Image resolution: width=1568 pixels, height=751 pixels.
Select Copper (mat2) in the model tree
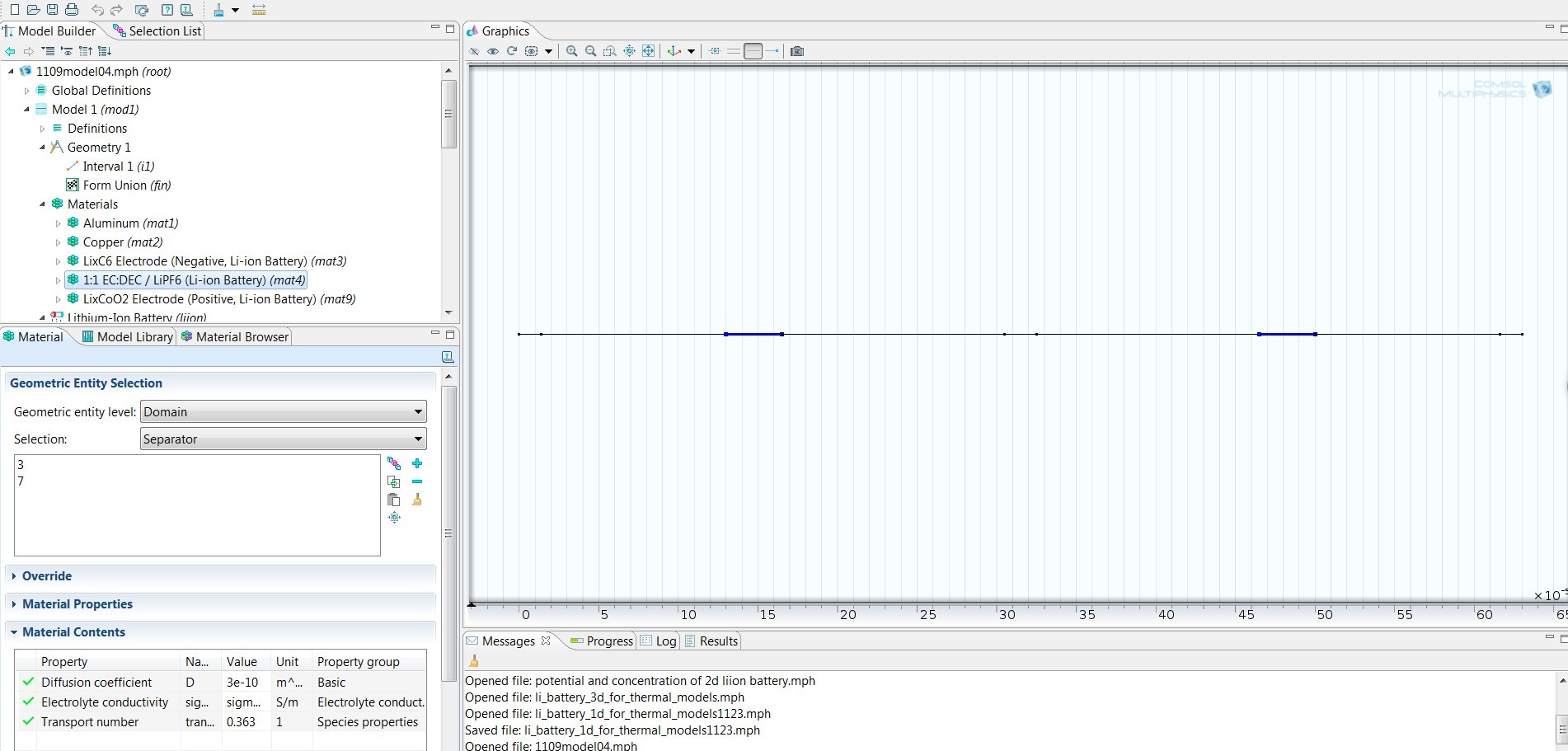tap(122, 242)
